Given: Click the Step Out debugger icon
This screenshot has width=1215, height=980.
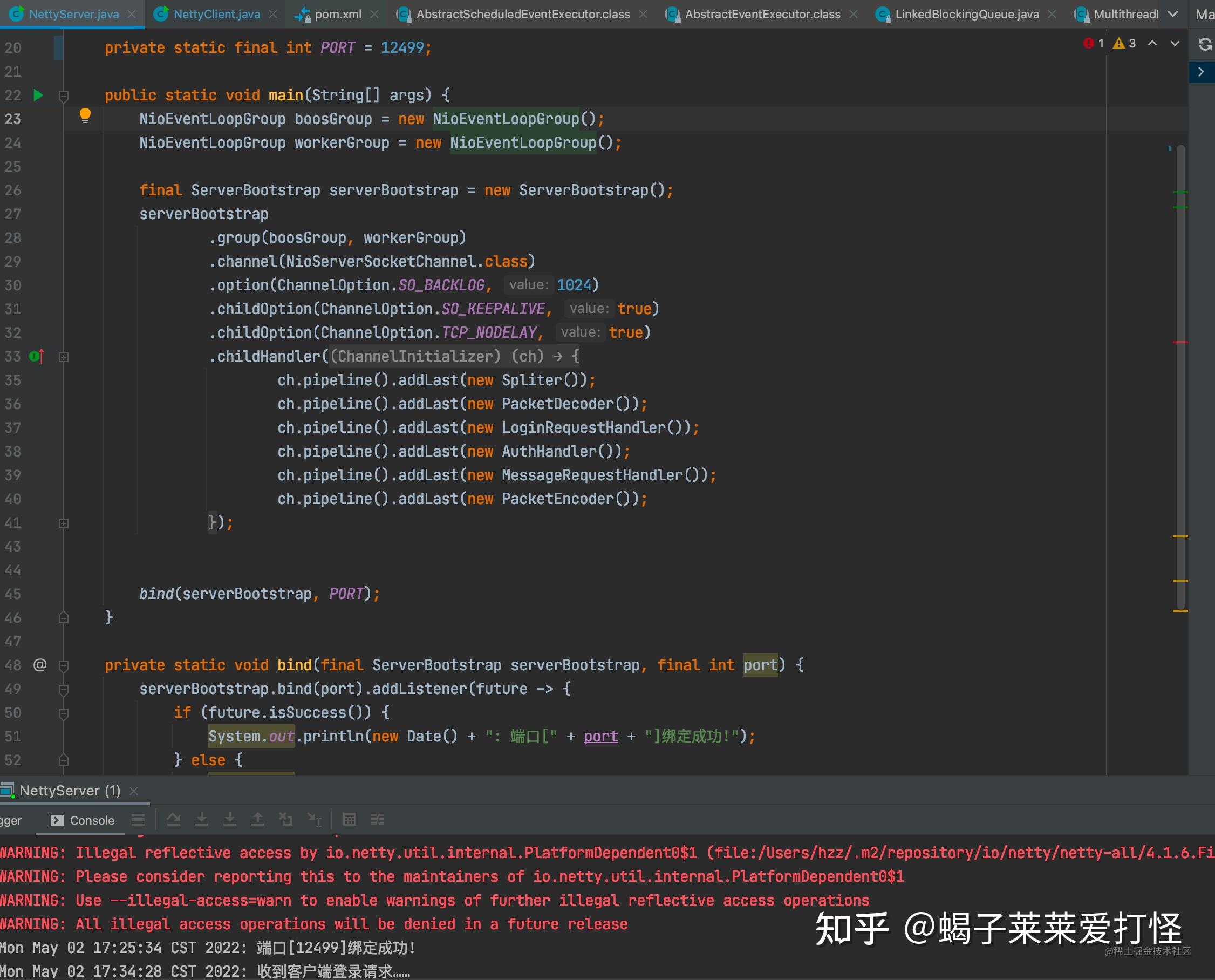Looking at the screenshot, I should click(x=257, y=819).
